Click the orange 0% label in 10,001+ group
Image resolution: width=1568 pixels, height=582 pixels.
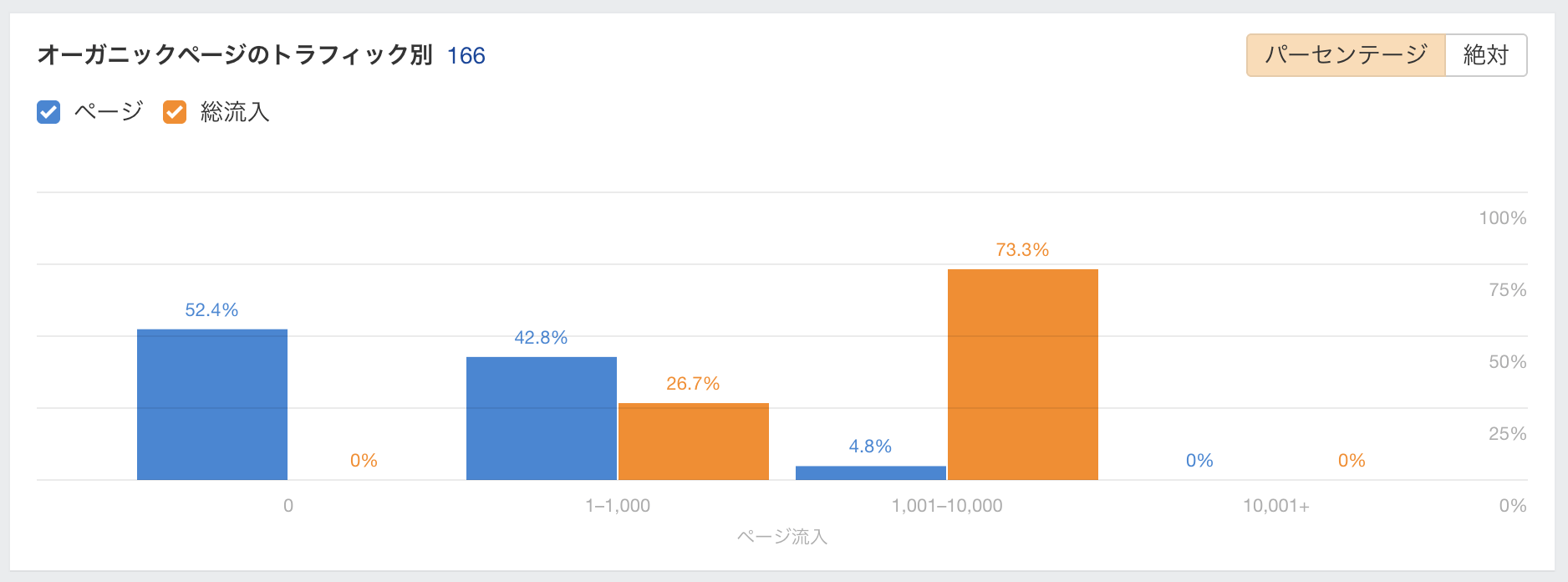click(1352, 461)
